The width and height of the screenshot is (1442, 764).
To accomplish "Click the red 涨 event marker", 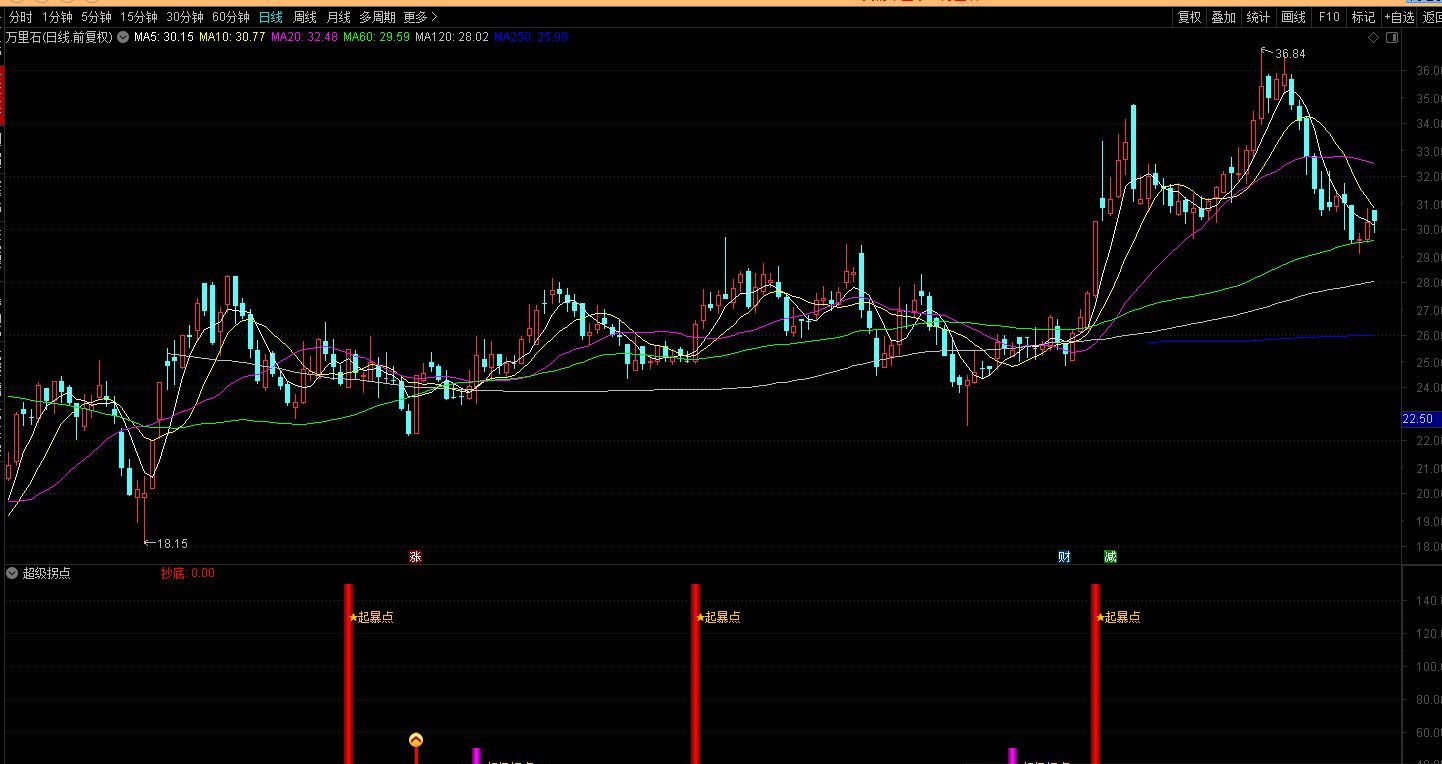I will (x=415, y=557).
